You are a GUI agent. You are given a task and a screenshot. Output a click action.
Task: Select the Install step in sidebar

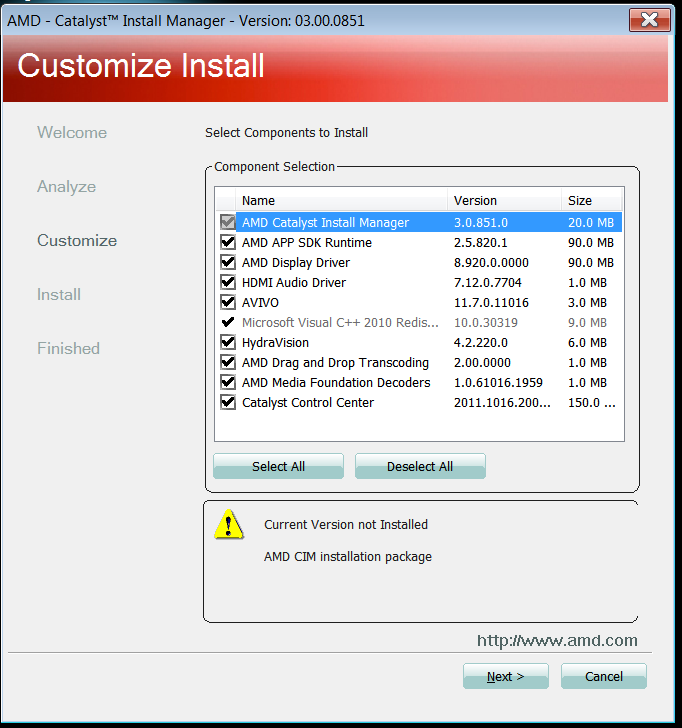(59, 294)
